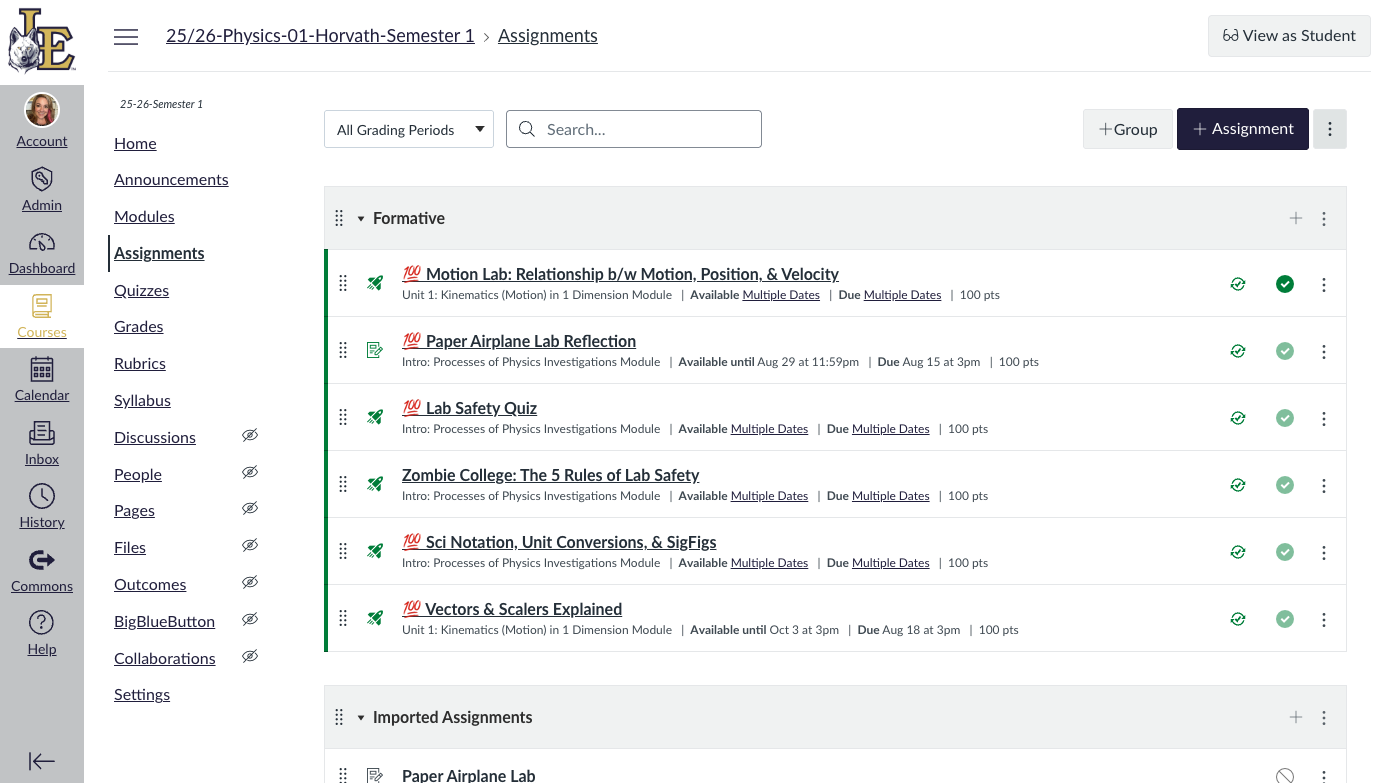Viewport: 1395px width, 783px height.
Task: Open the Account profile avatar
Action: tap(42, 110)
